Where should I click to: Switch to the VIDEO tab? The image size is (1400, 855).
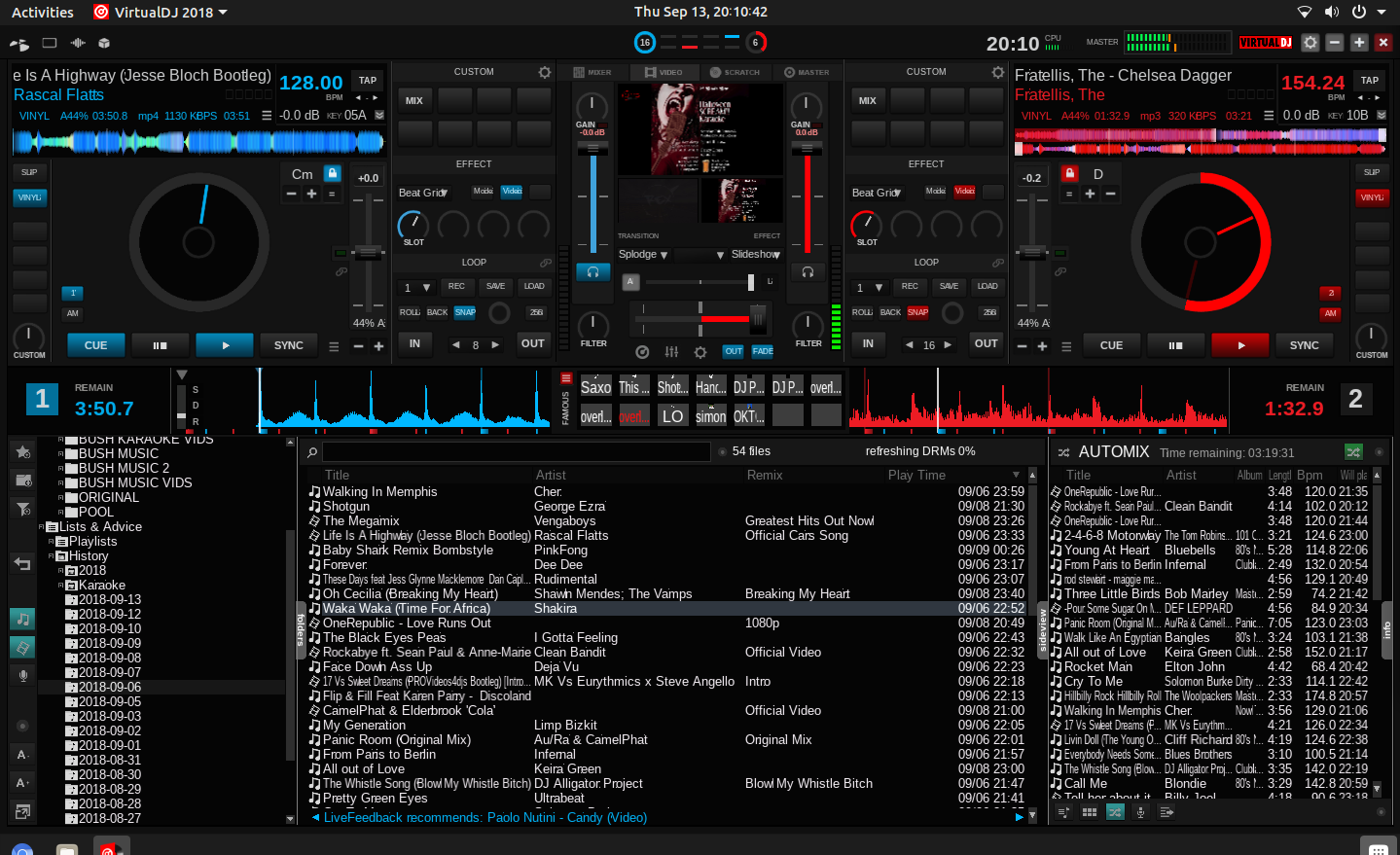(664, 72)
